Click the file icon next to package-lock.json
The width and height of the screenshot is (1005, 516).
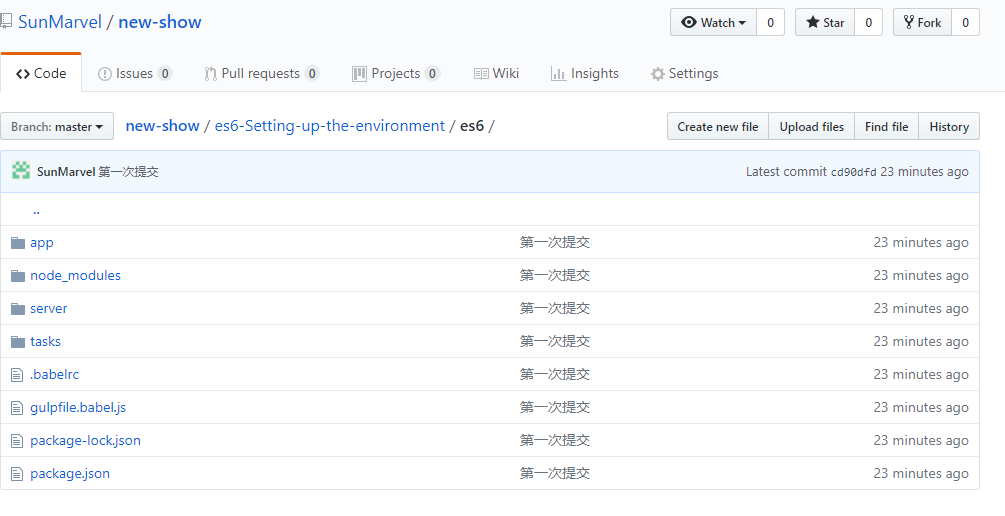pos(17,441)
